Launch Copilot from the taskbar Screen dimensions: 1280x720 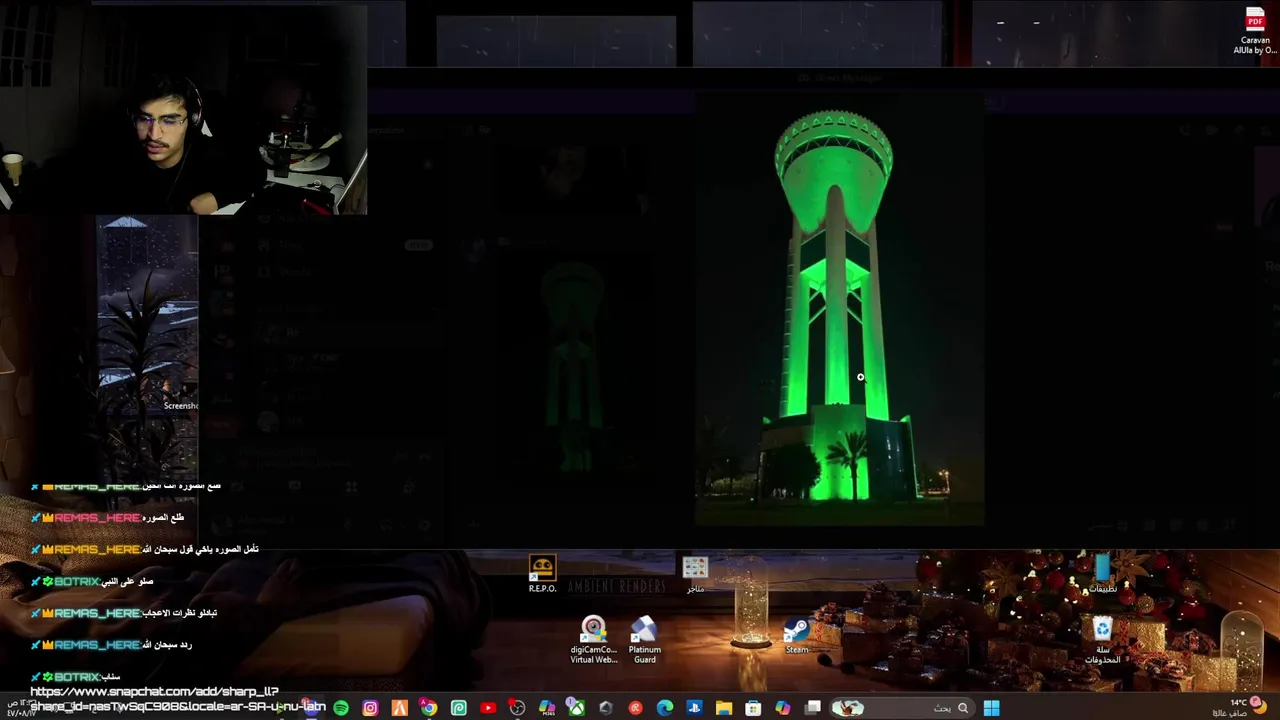(x=783, y=708)
